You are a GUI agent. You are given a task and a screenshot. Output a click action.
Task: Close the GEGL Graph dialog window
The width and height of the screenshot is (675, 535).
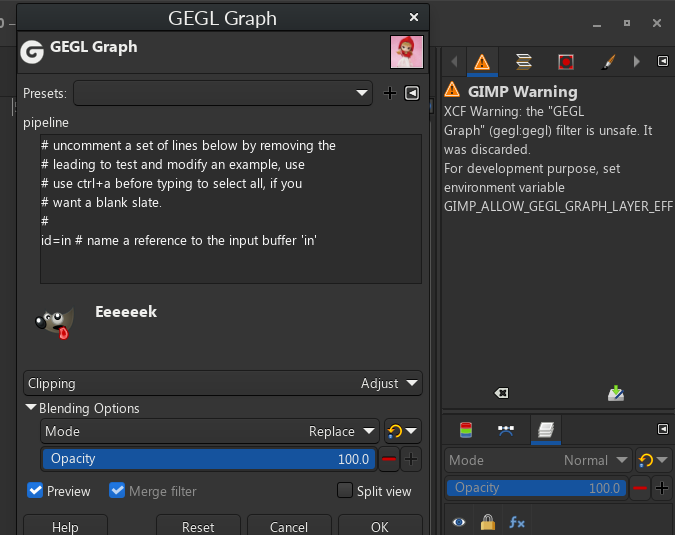click(414, 17)
